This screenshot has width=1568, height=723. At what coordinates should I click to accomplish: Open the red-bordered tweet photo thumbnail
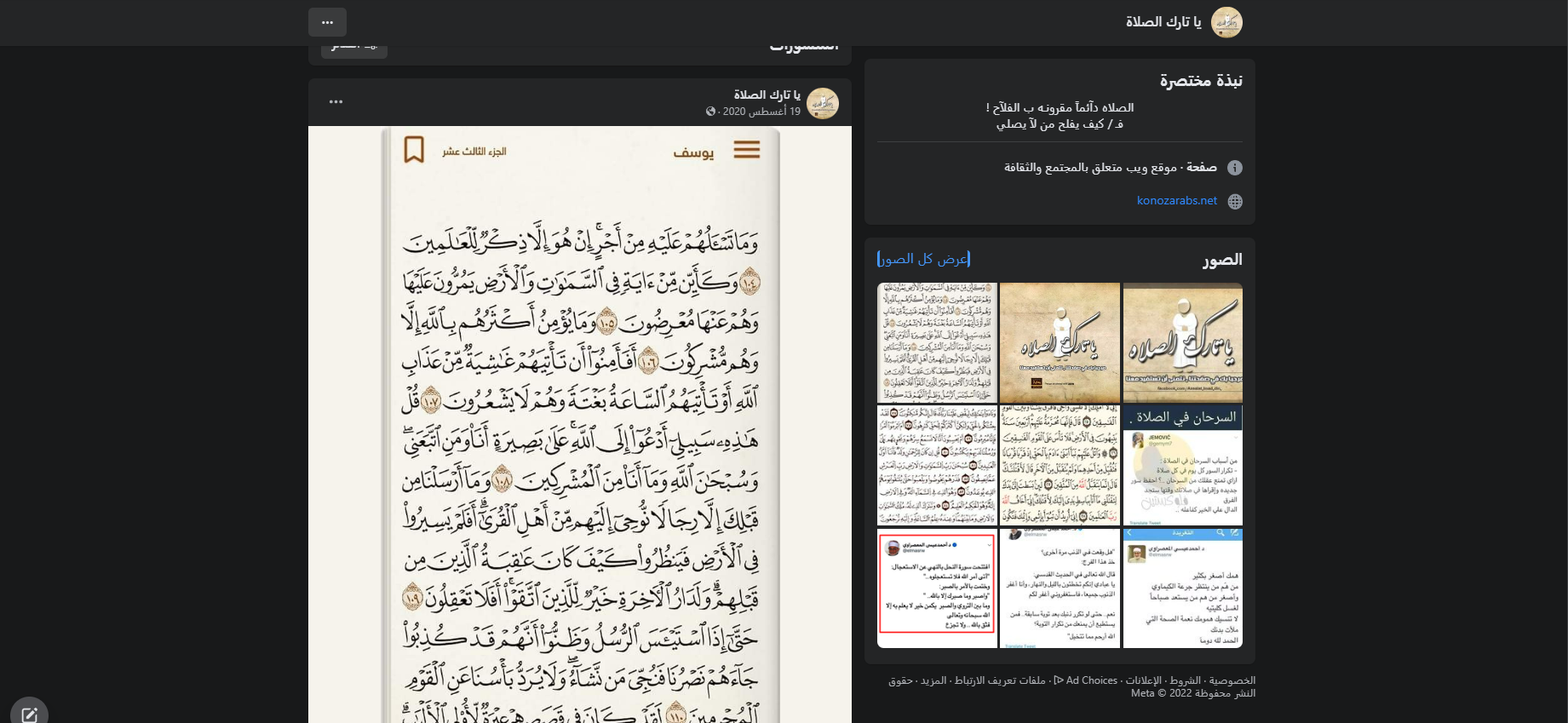click(937, 588)
